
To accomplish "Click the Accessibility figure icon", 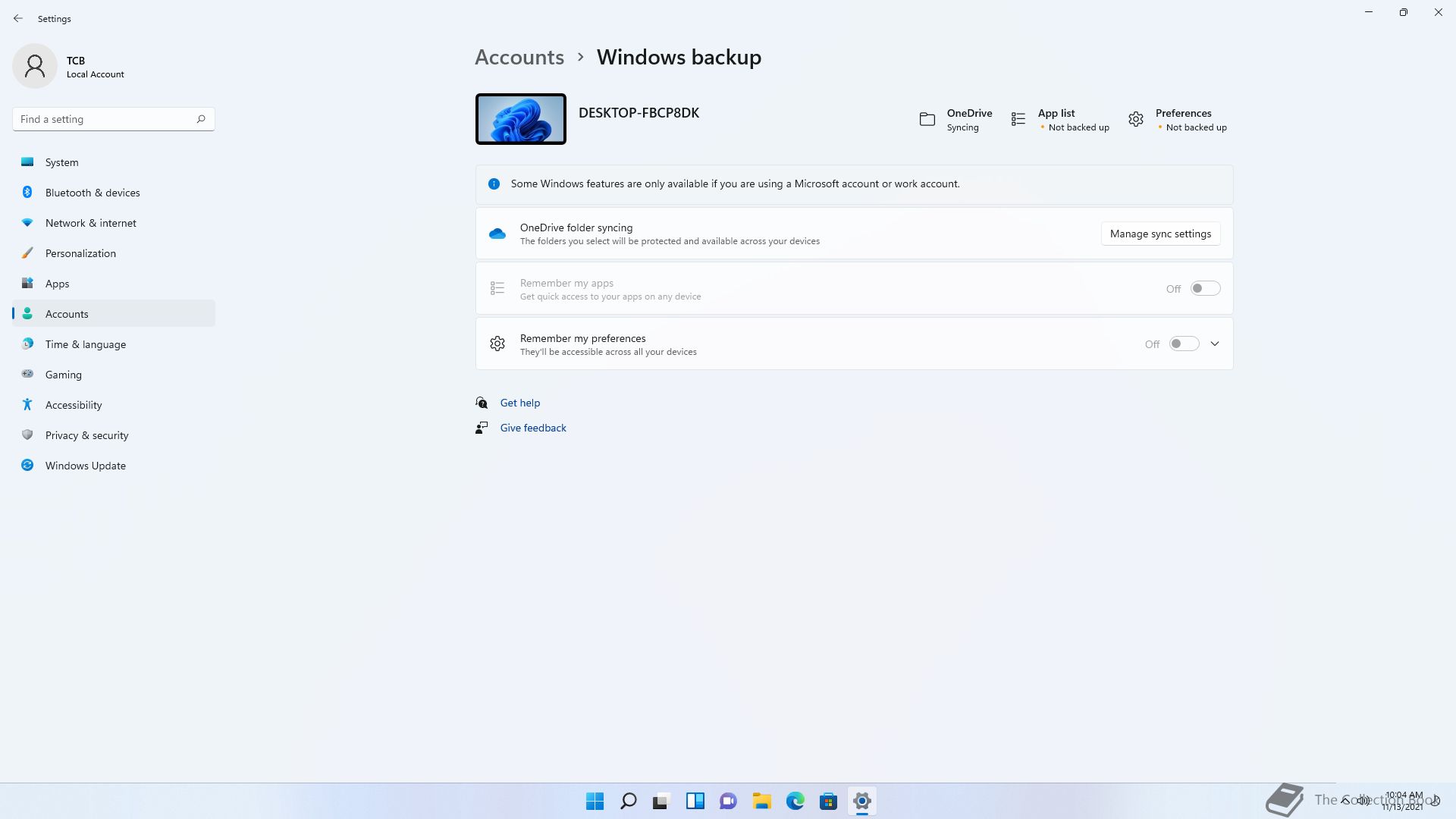I will [x=27, y=404].
